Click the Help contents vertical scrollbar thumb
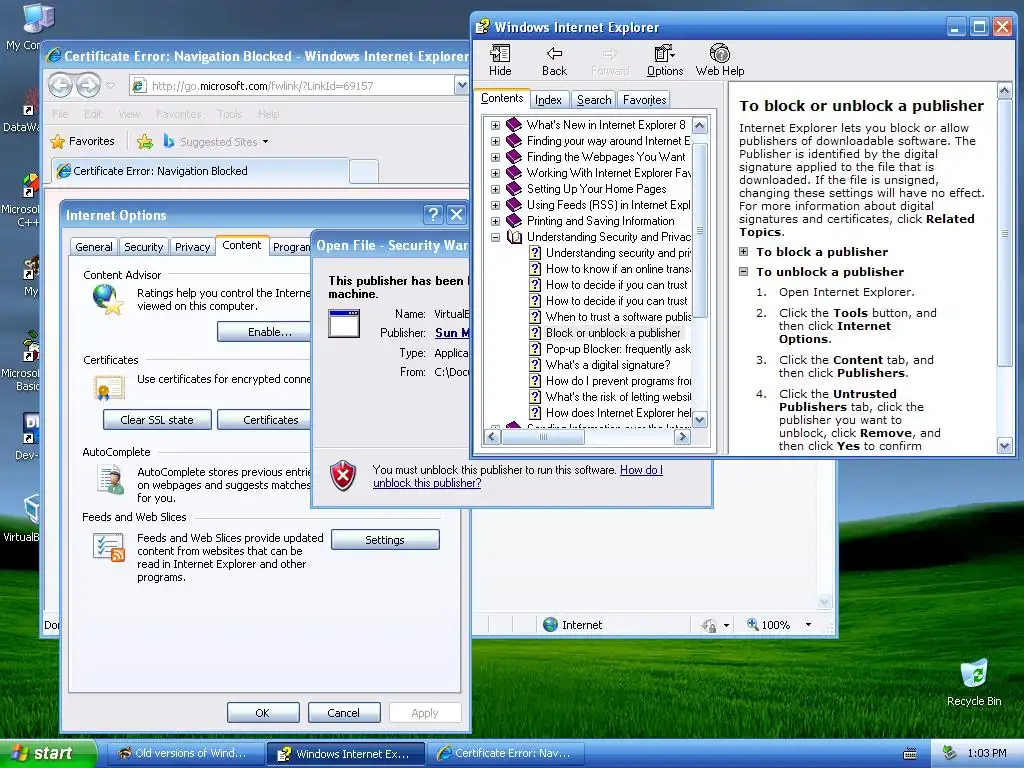Viewport: 1024px width, 768px height. coord(699,231)
